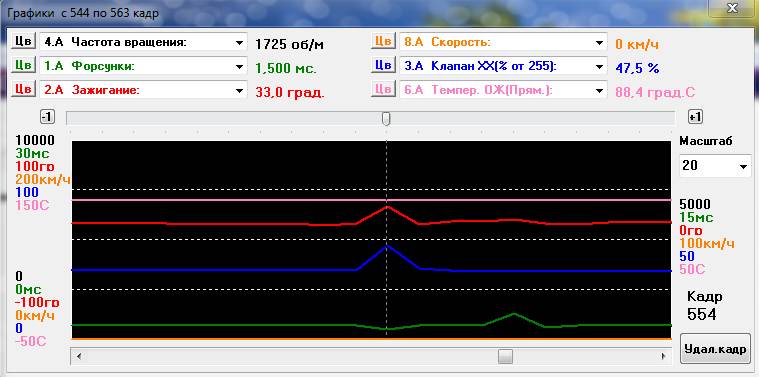This screenshot has width=759, height=377.
Task: Click the horizontal scrollbar right arrow
Action: pyautogui.click(x=664, y=357)
